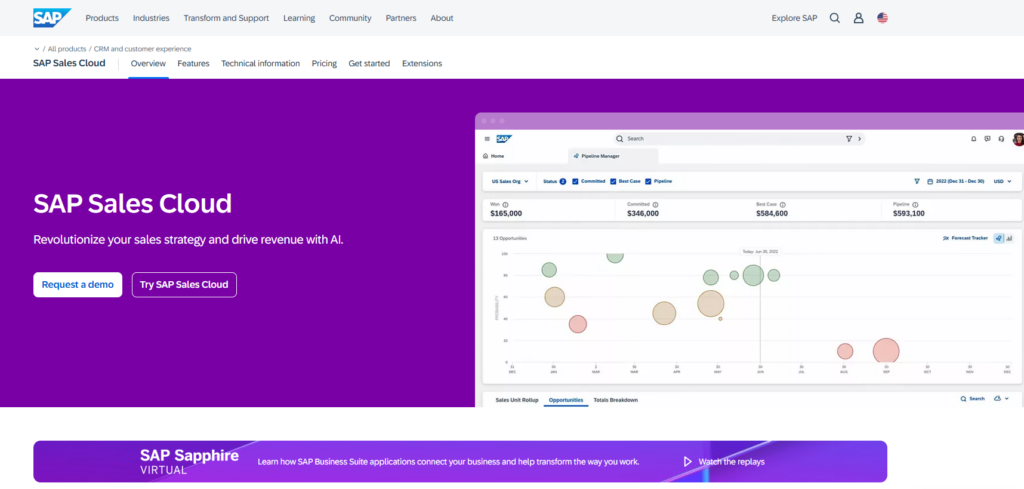1024x489 pixels.
Task: Switch to the Technical information tab
Action: pos(261,63)
